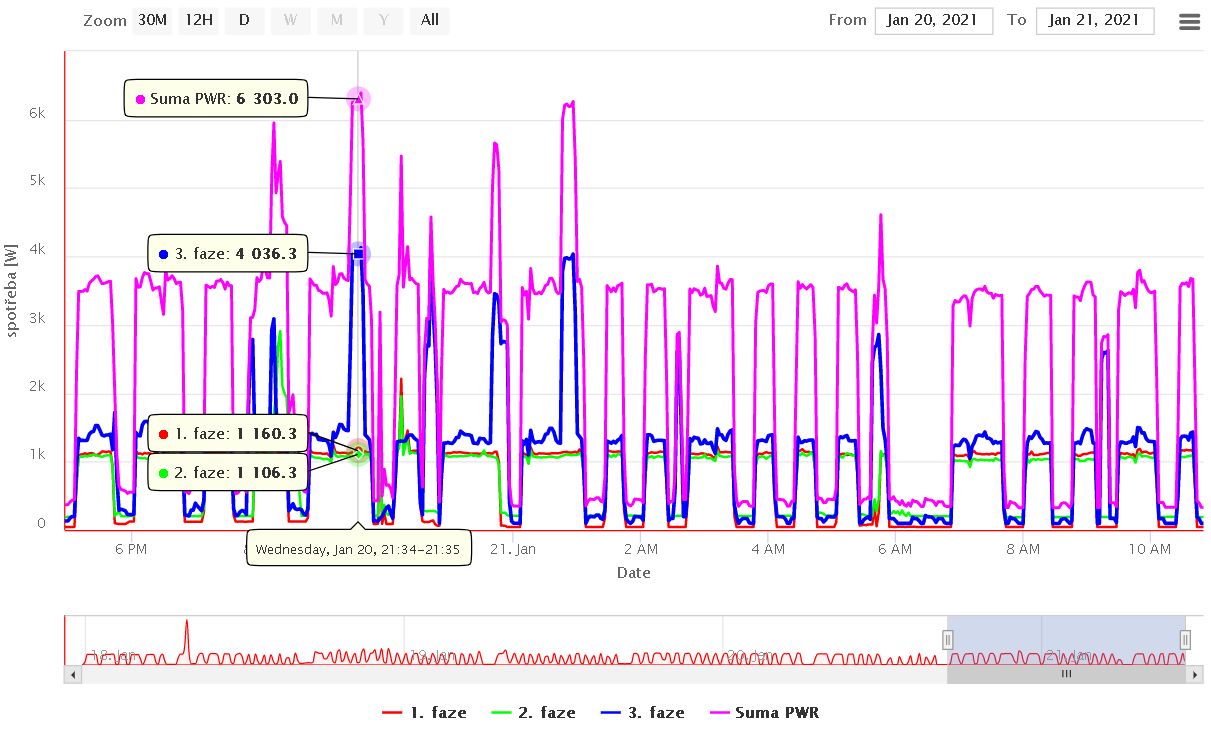Screen dimensions: 1211x729
Task: Click the Suma PWR triangle data marker
Action: click(x=359, y=97)
